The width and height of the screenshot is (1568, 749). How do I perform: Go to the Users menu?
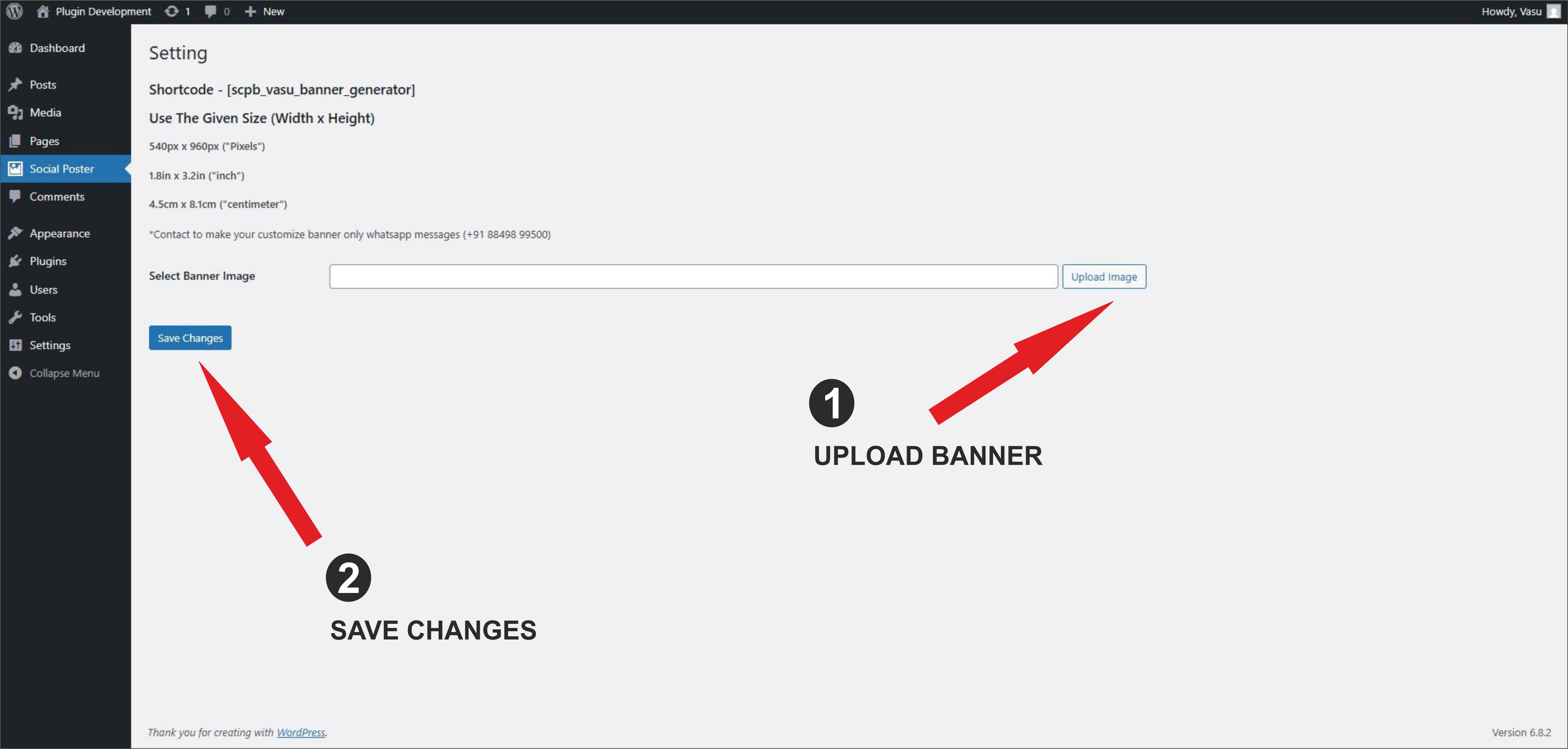[x=43, y=290]
